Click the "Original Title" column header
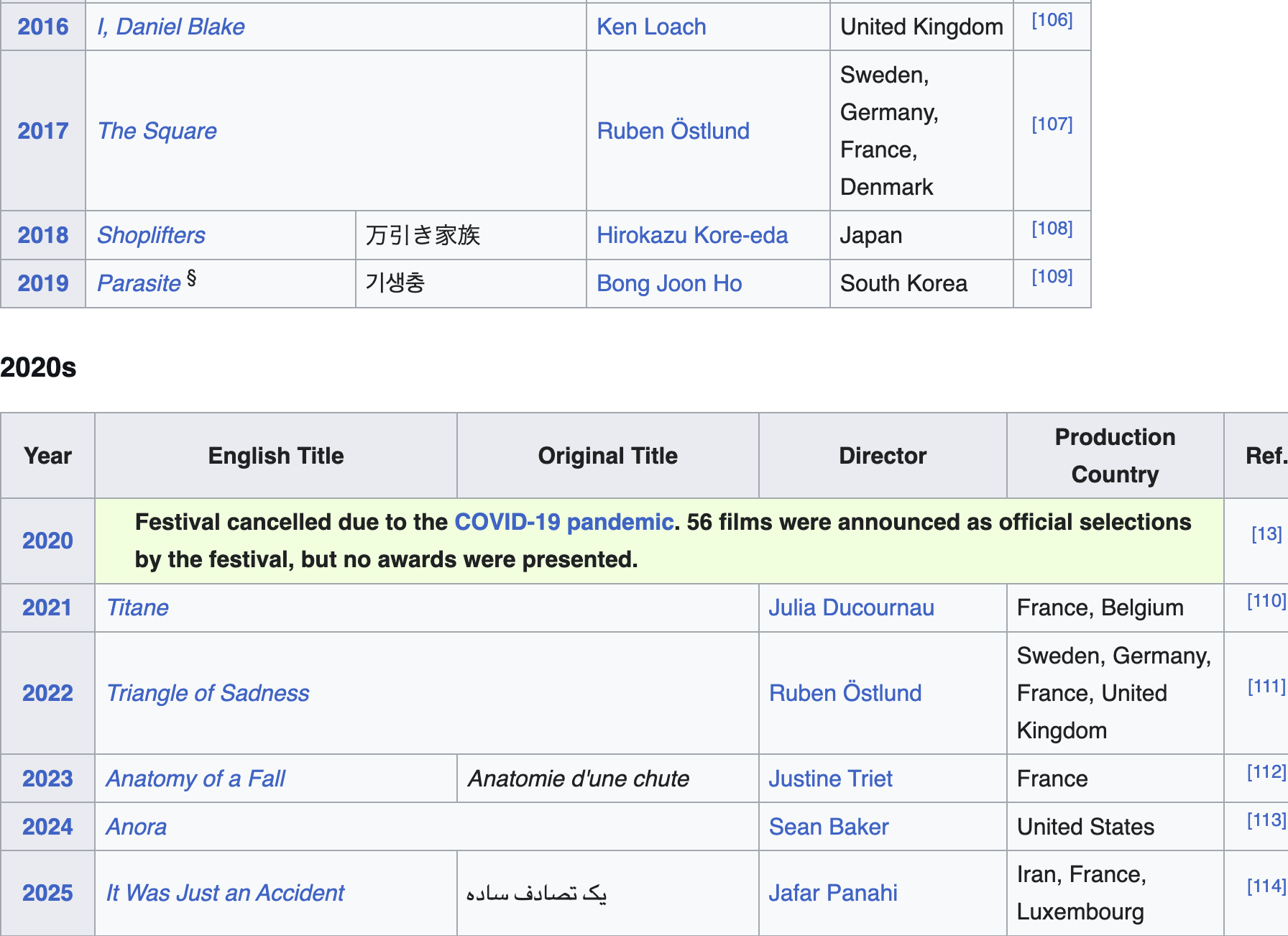The width and height of the screenshot is (1288, 936). pyautogui.click(x=608, y=456)
